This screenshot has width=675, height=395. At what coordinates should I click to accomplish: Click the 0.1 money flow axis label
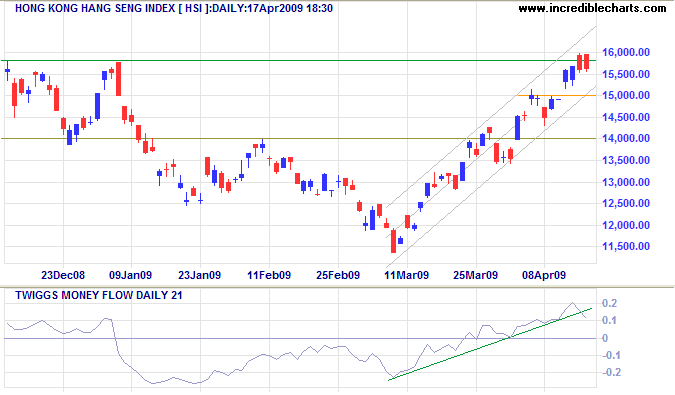click(610, 321)
